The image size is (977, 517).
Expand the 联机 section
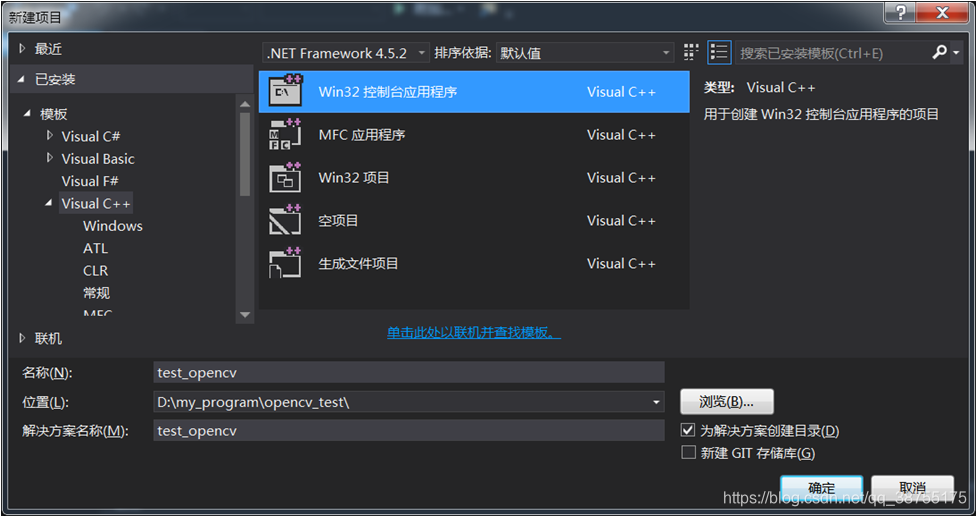tap(22, 338)
